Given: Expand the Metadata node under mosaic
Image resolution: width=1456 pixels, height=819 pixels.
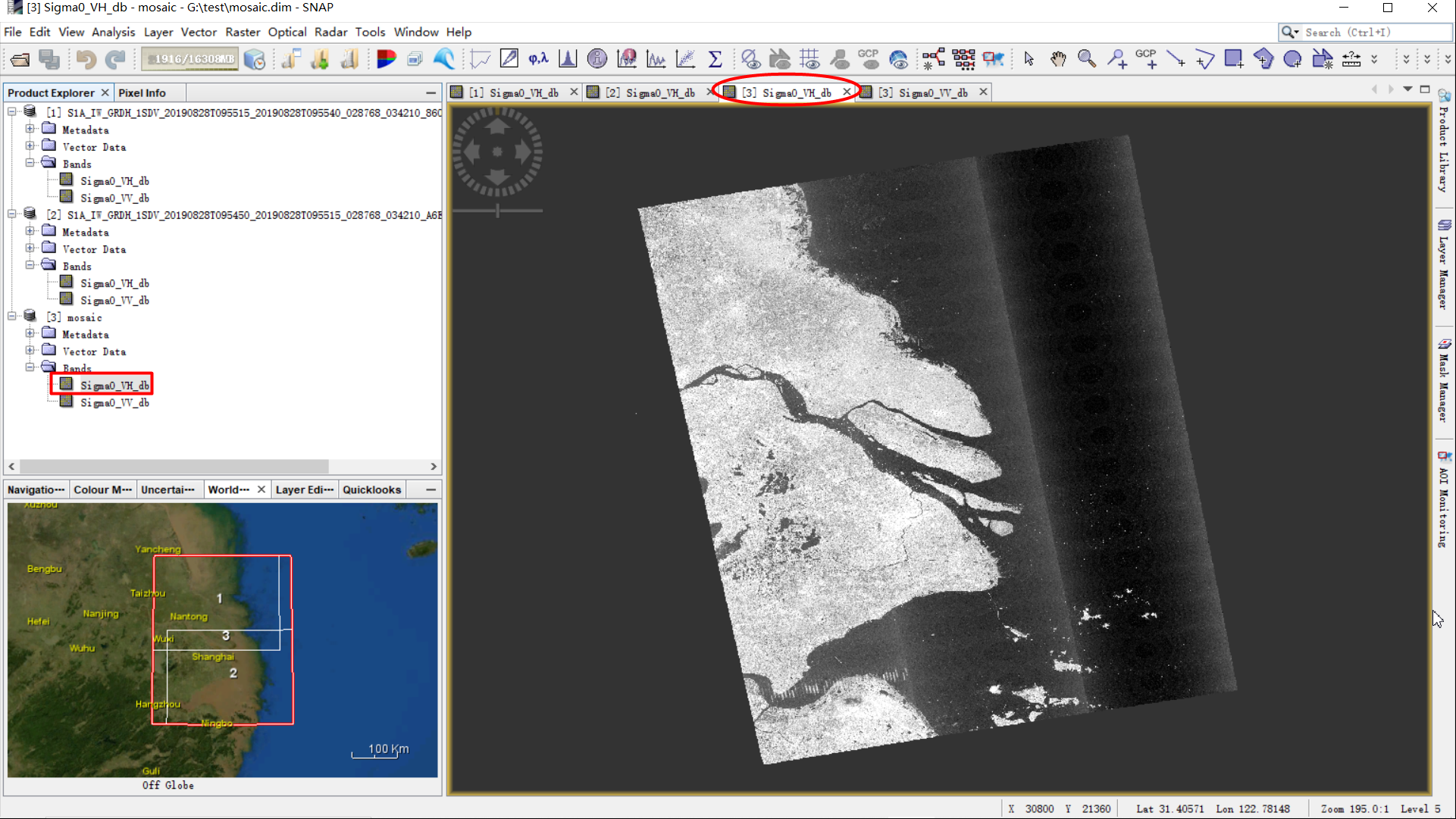Looking at the screenshot, I should tap(29, 334).
